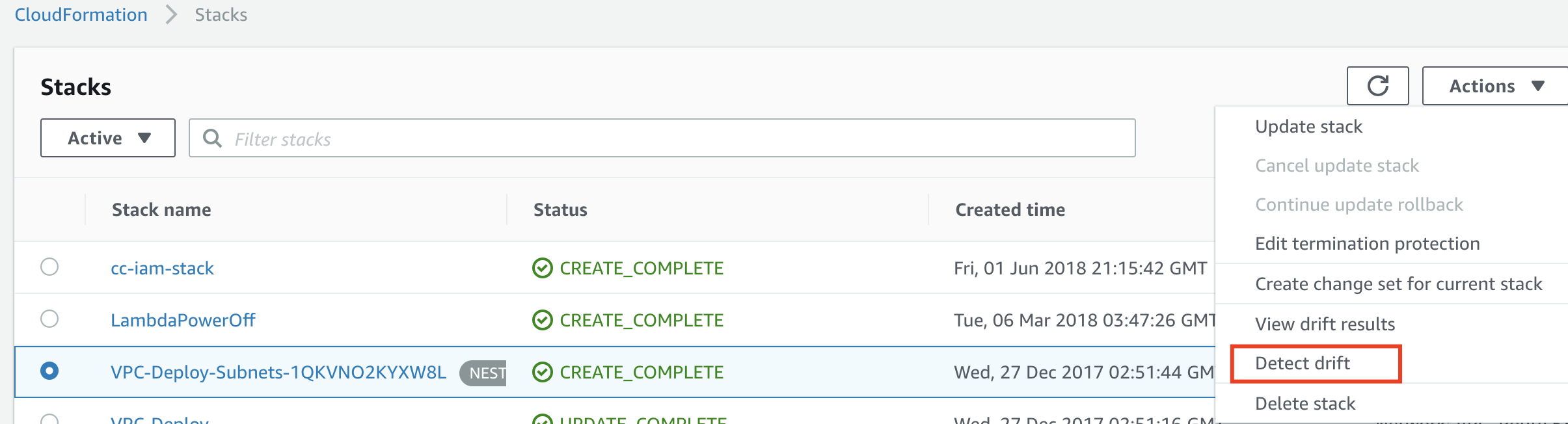Click the CloudFormation breadcrumb link
Viewport: 1568px width, 424px height.
81,14
